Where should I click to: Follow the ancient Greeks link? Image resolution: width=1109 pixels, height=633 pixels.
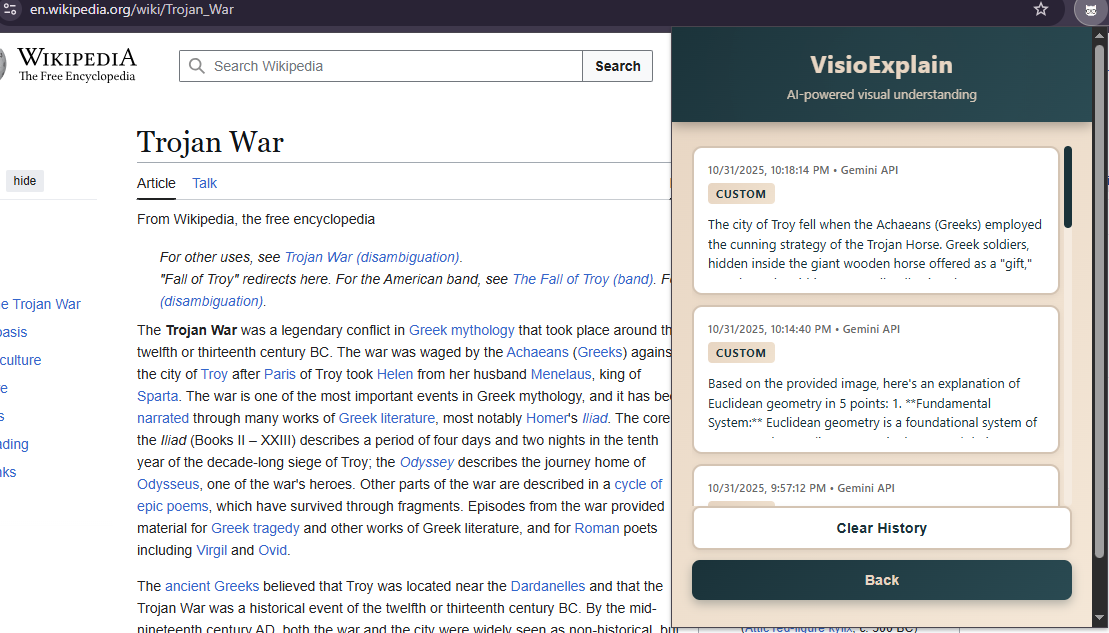(212, 586)
